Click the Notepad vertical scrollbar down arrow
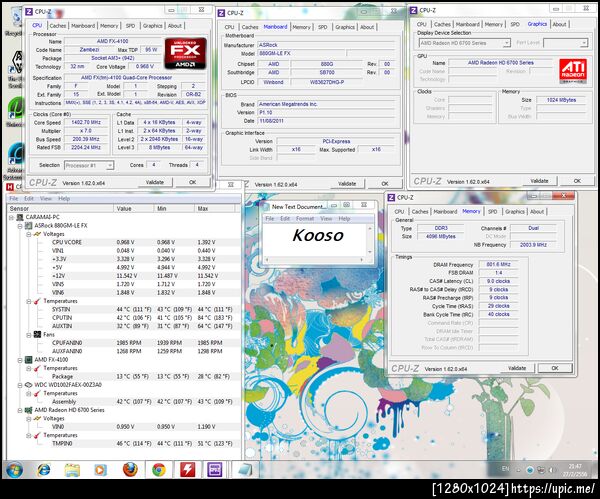Screen dimensions: 600x499 coord(370,251)
